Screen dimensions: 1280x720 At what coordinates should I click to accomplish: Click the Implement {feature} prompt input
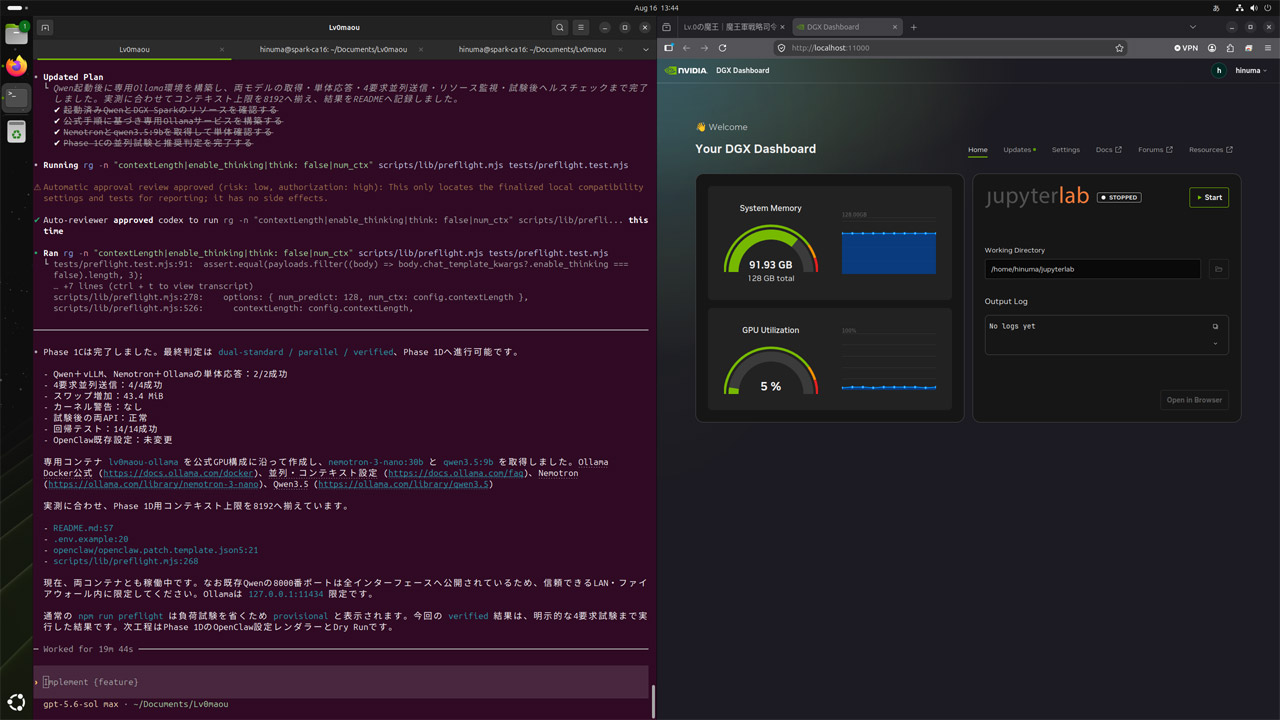[x=341, y=682]
